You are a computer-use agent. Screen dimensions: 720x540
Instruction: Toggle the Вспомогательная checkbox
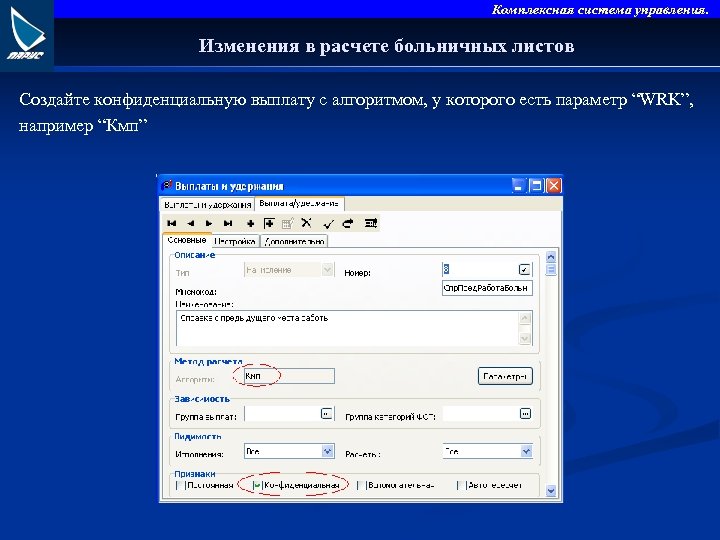pos(361,485)
